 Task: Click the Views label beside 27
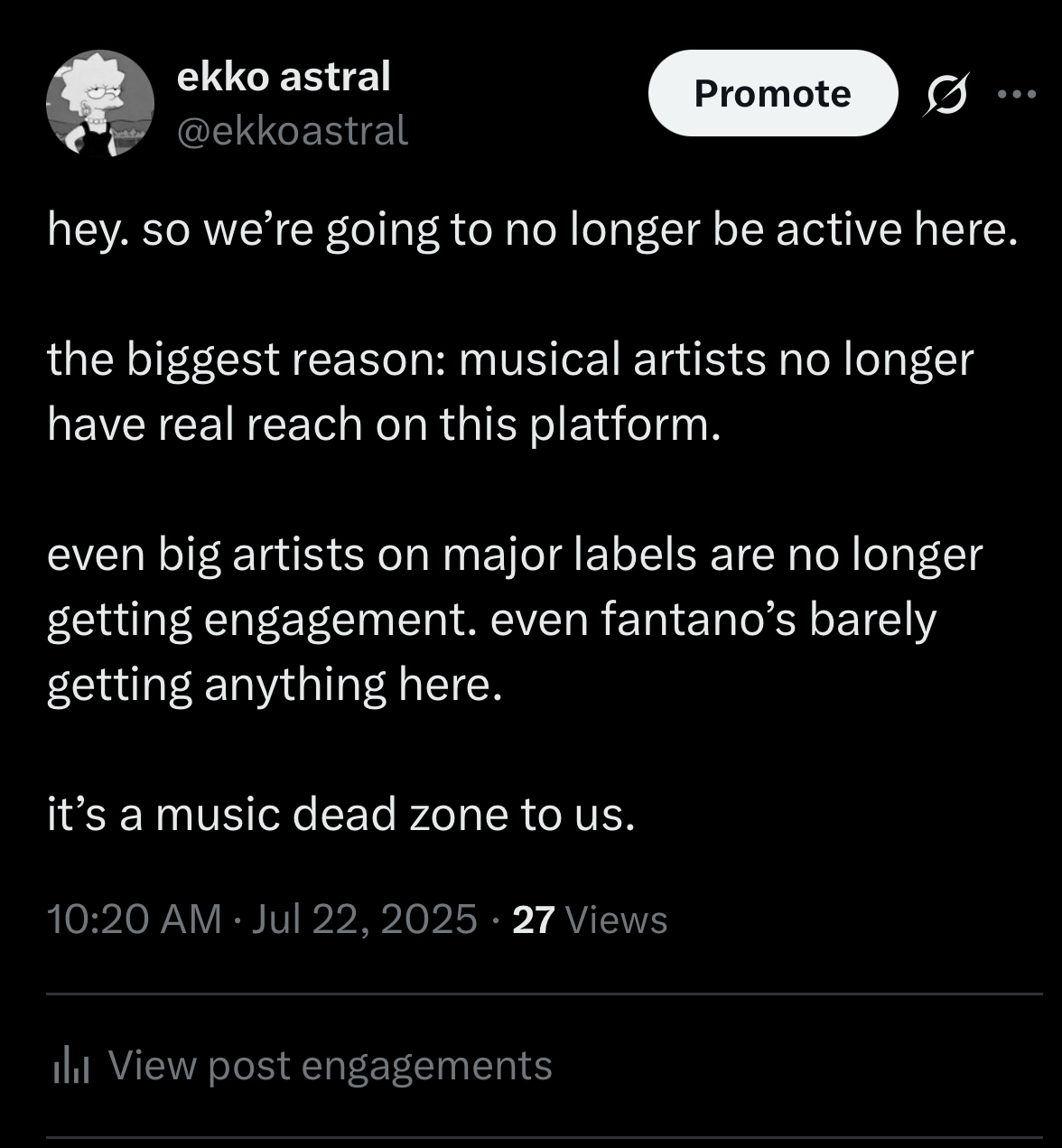coord(616,919)
